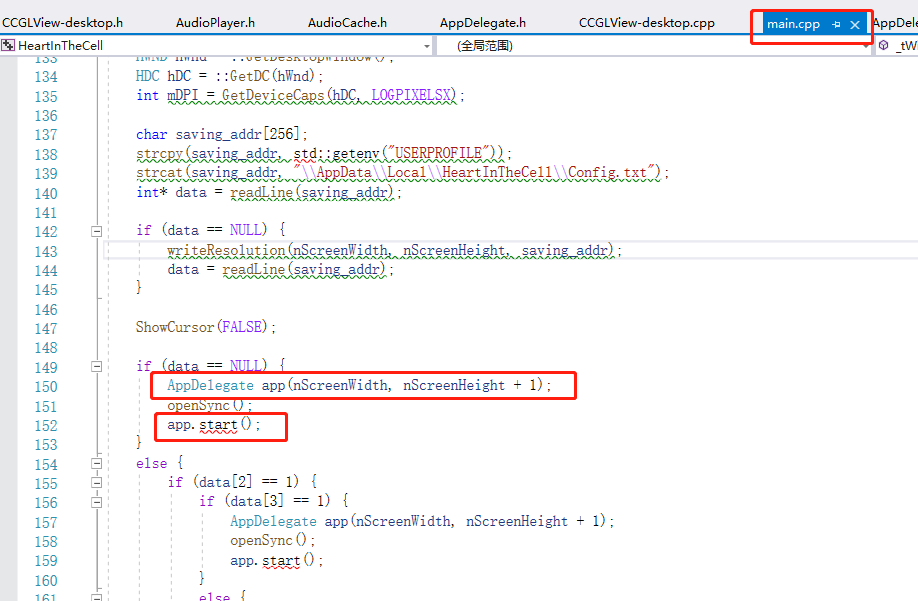Collapse the if block at line 156
The image size is (918, 601).
[x=97, y=503]
